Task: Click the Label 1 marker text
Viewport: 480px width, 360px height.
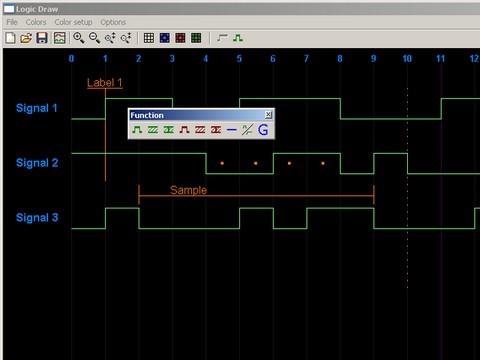Action: pyautogui.click(x=105, y=83)
